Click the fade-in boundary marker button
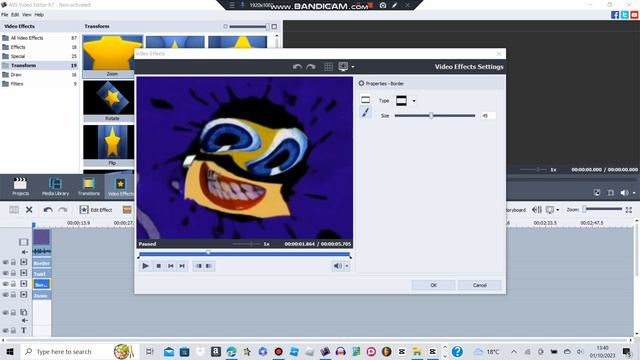 point(199,266)
